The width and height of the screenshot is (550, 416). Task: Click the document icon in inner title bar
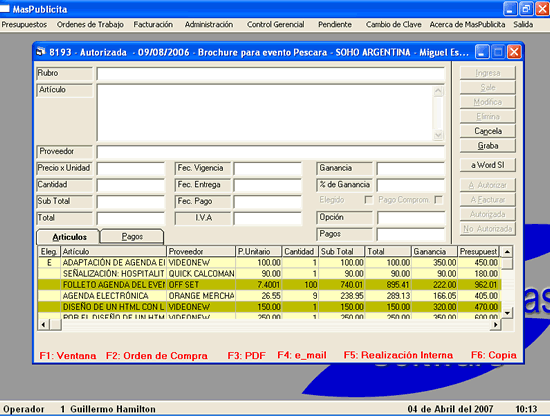41,52
